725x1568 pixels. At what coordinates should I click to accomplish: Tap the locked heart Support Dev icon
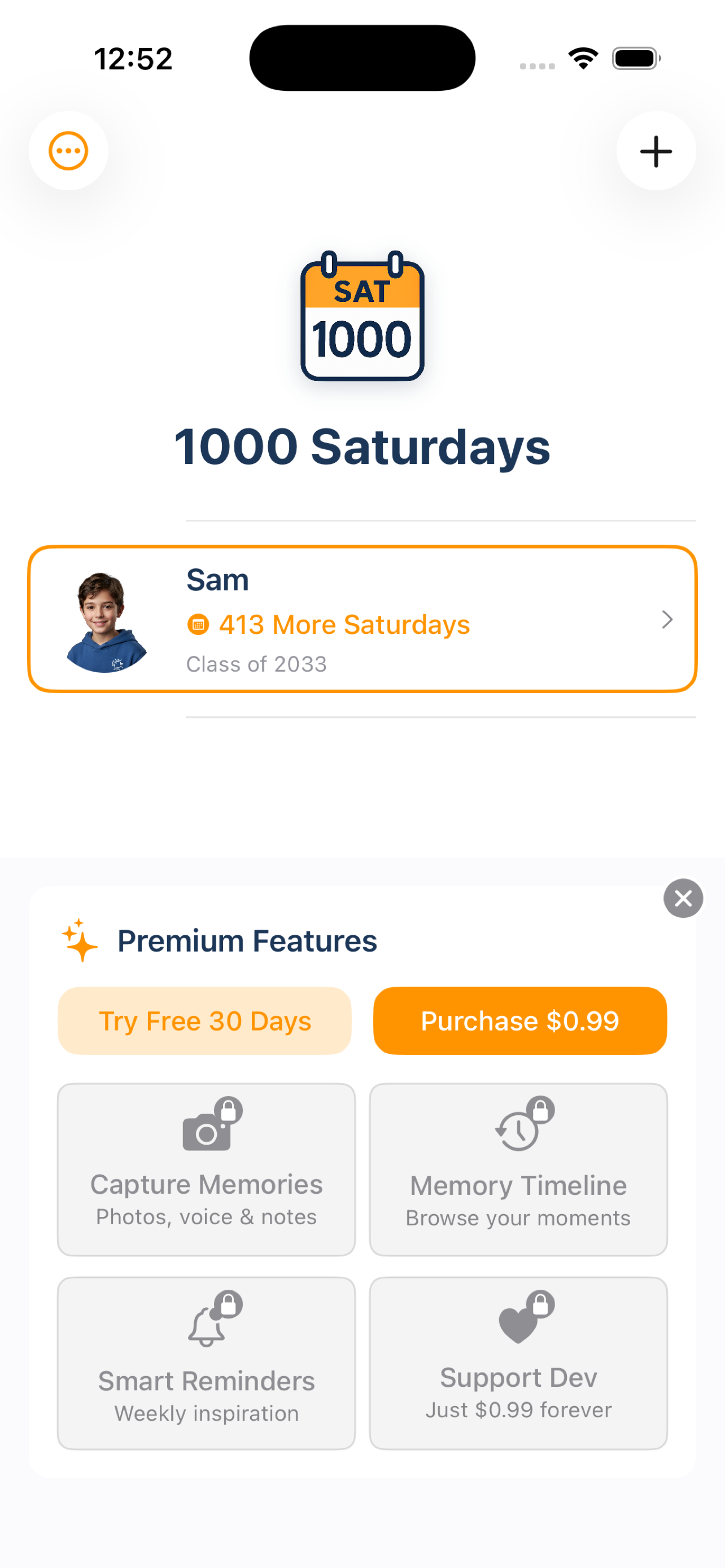point(522,1317)
